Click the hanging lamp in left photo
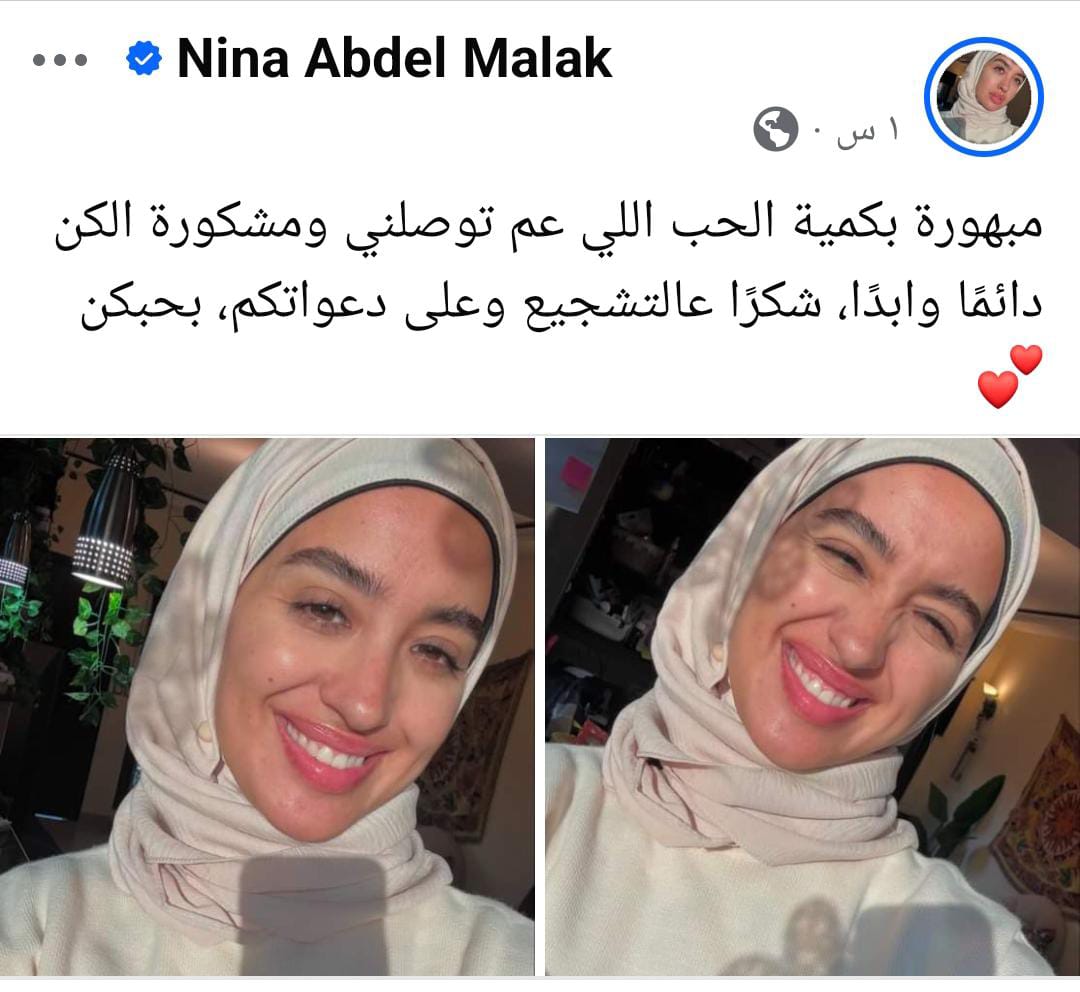 pos(107,518)
